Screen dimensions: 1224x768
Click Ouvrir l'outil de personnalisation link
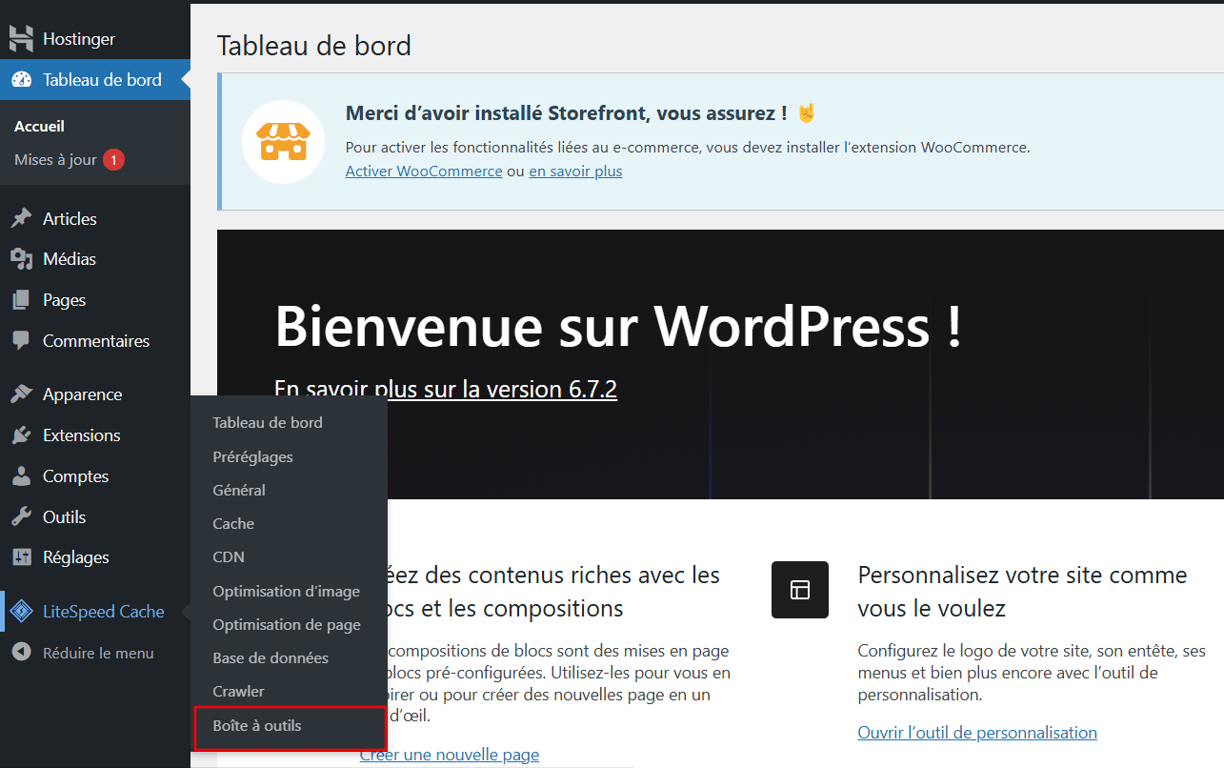click(977, 733)
